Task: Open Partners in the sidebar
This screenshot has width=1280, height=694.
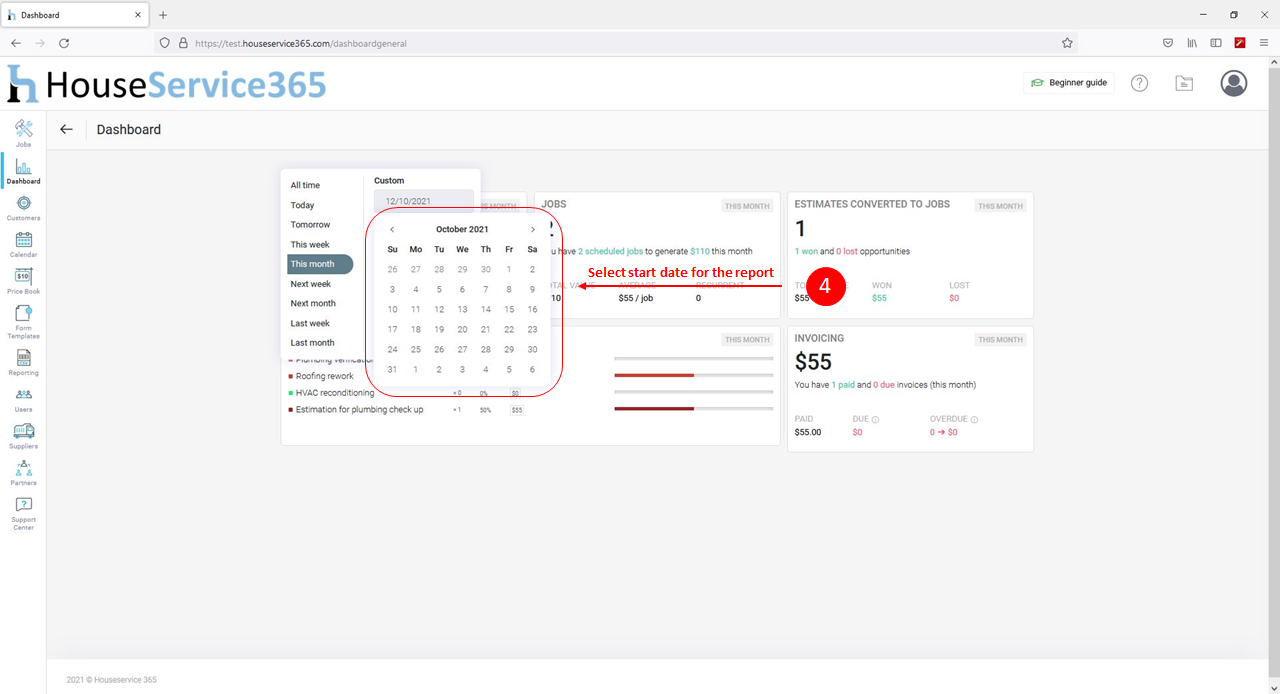Action: point(23,473)
